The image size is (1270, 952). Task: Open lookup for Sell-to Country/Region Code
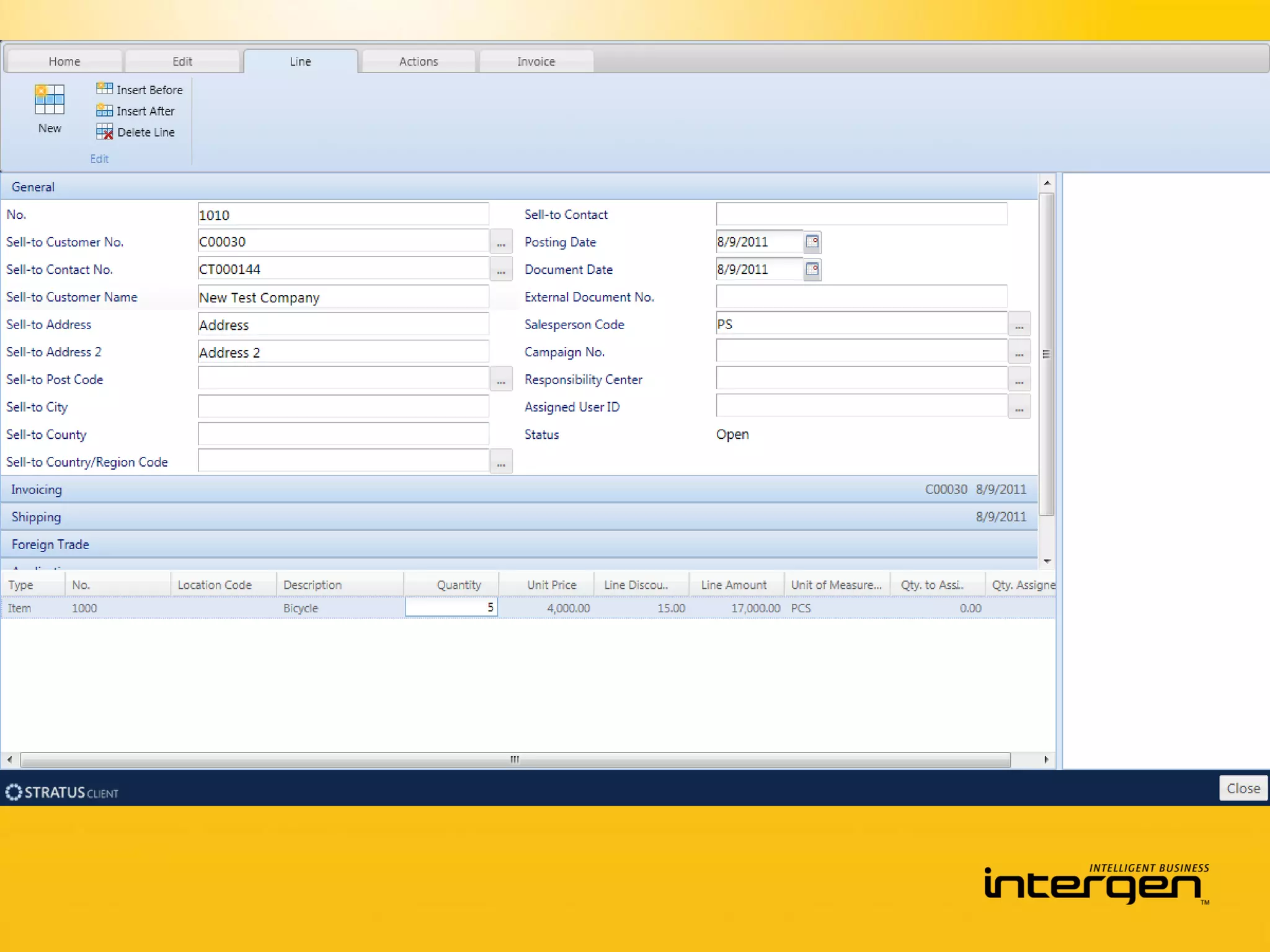(x=501, y=461)
